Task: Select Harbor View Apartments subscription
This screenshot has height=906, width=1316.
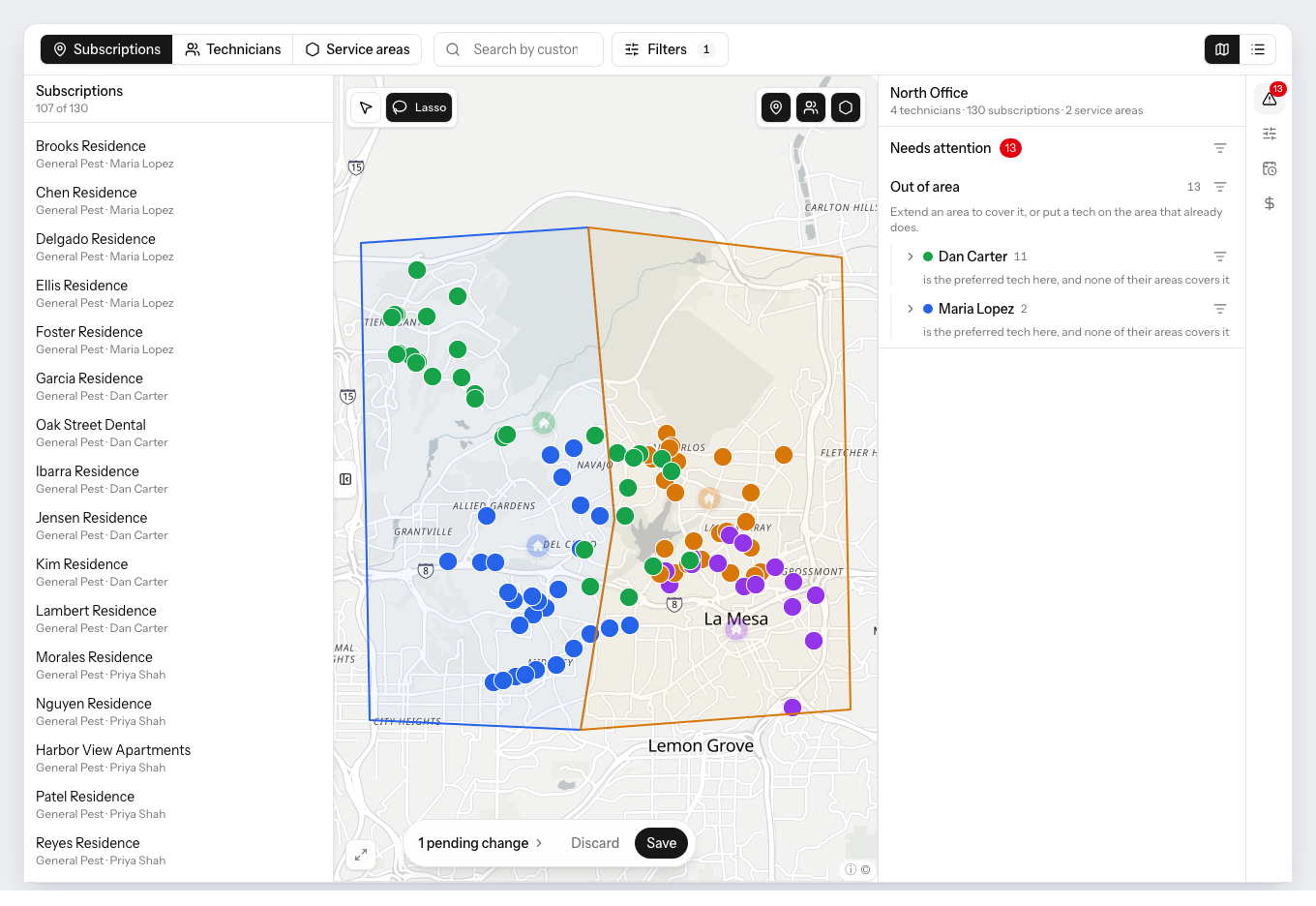Action: point(179,758)
